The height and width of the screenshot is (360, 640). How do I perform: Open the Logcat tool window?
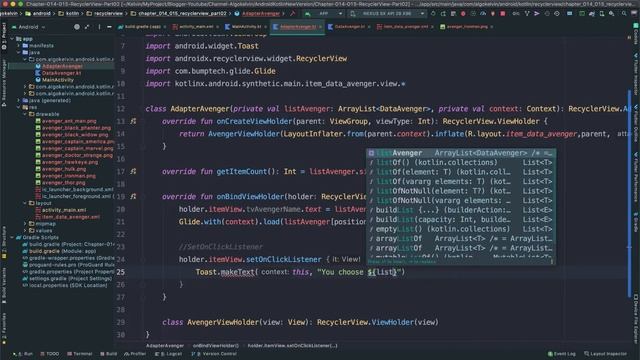coord(169,354)
